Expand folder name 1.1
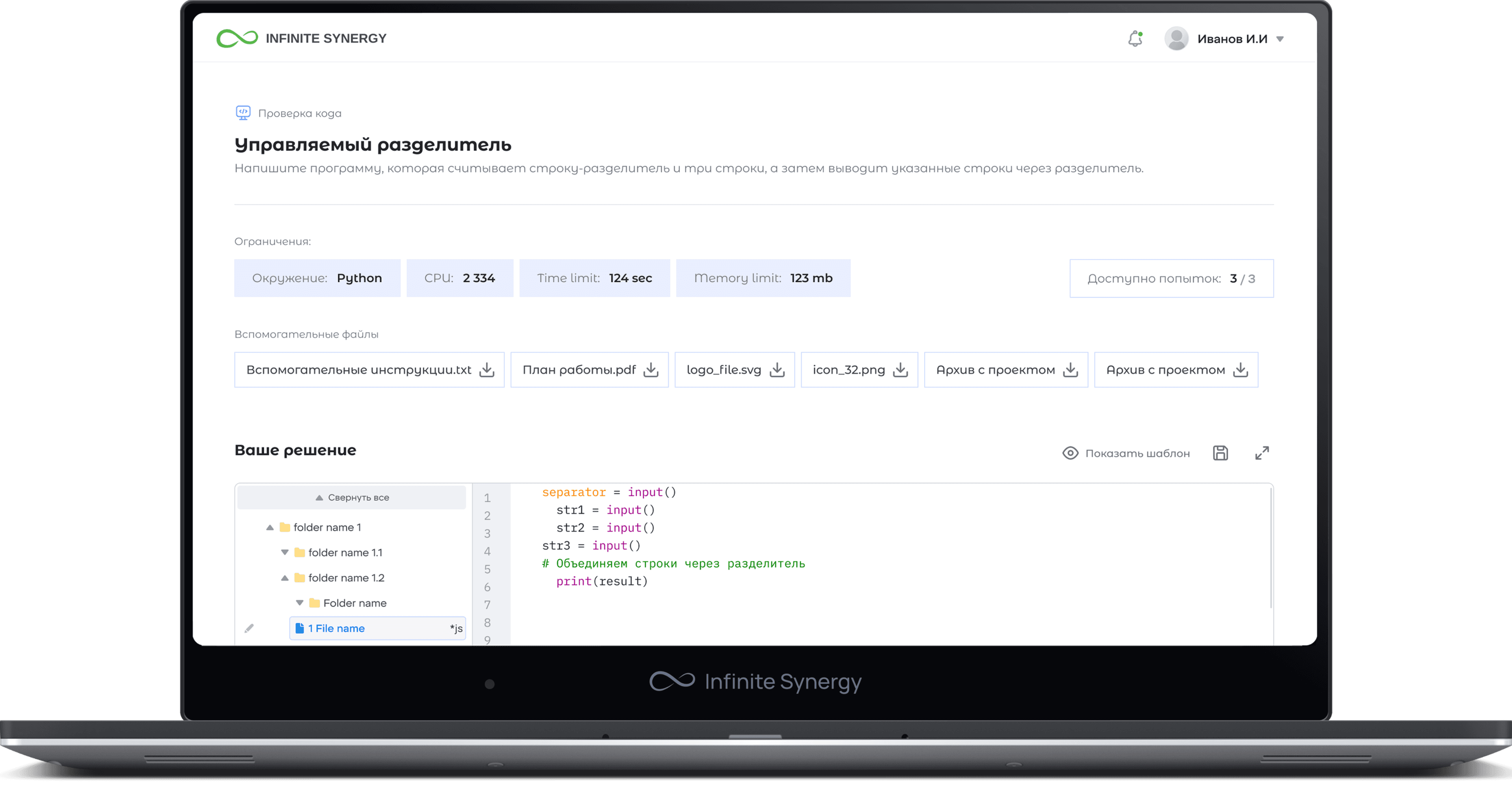Screen dimensions: 1512x786 pyautogui.click(x=285, y=553)
